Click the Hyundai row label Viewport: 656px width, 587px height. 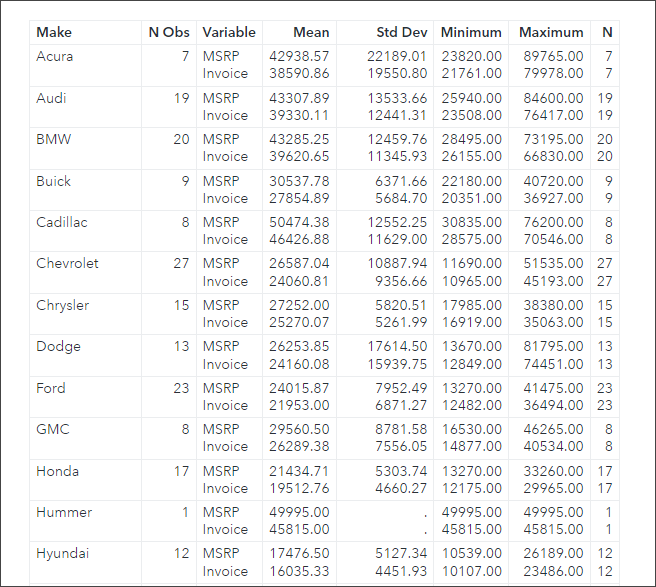click(x=62, y=554)
